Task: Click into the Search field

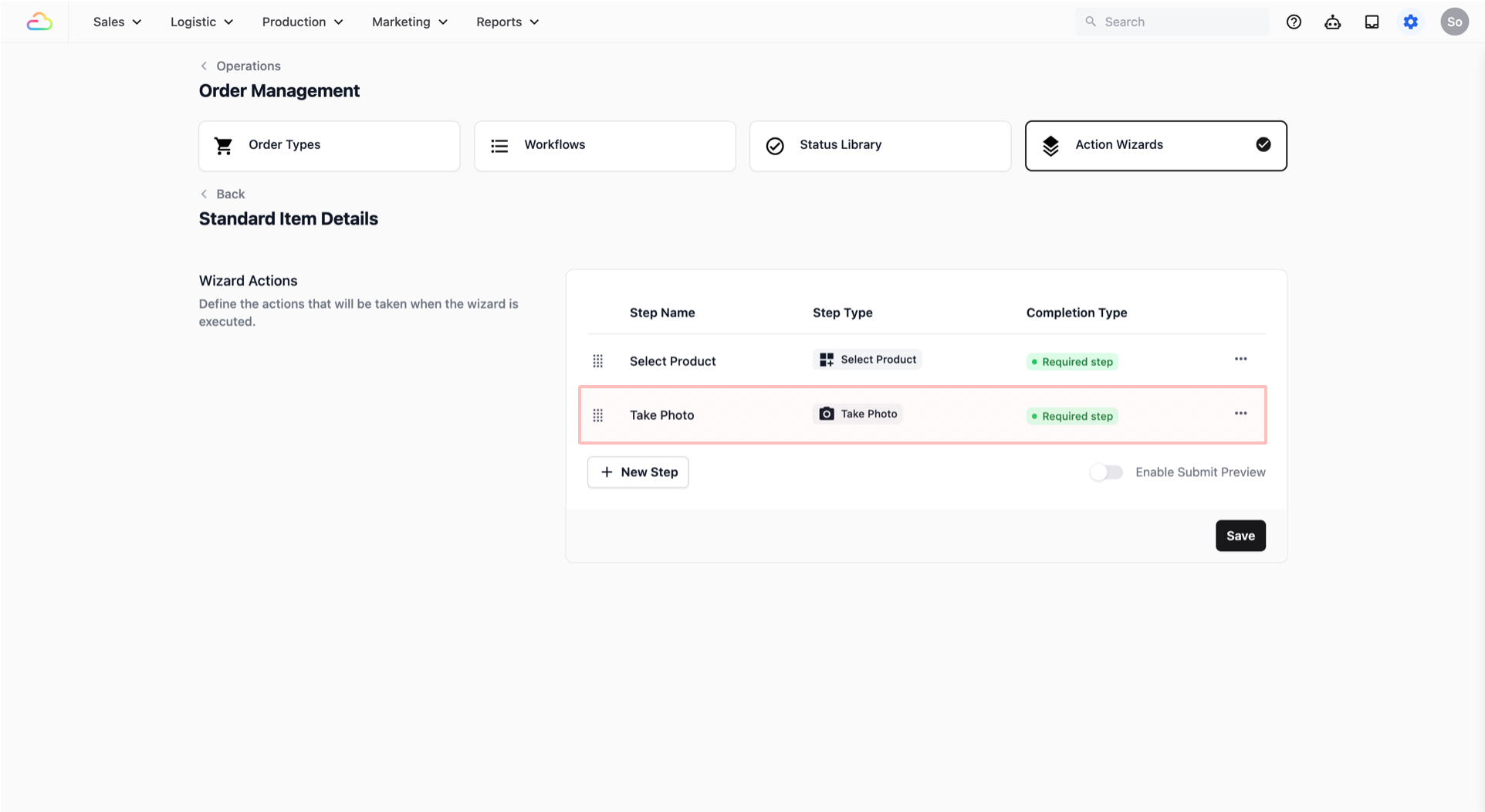Action: (1181, 22)
